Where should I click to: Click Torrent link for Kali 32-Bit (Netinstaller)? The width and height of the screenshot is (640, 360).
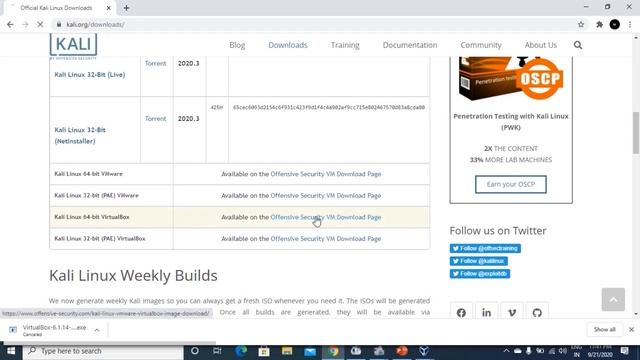coord(156,118)
